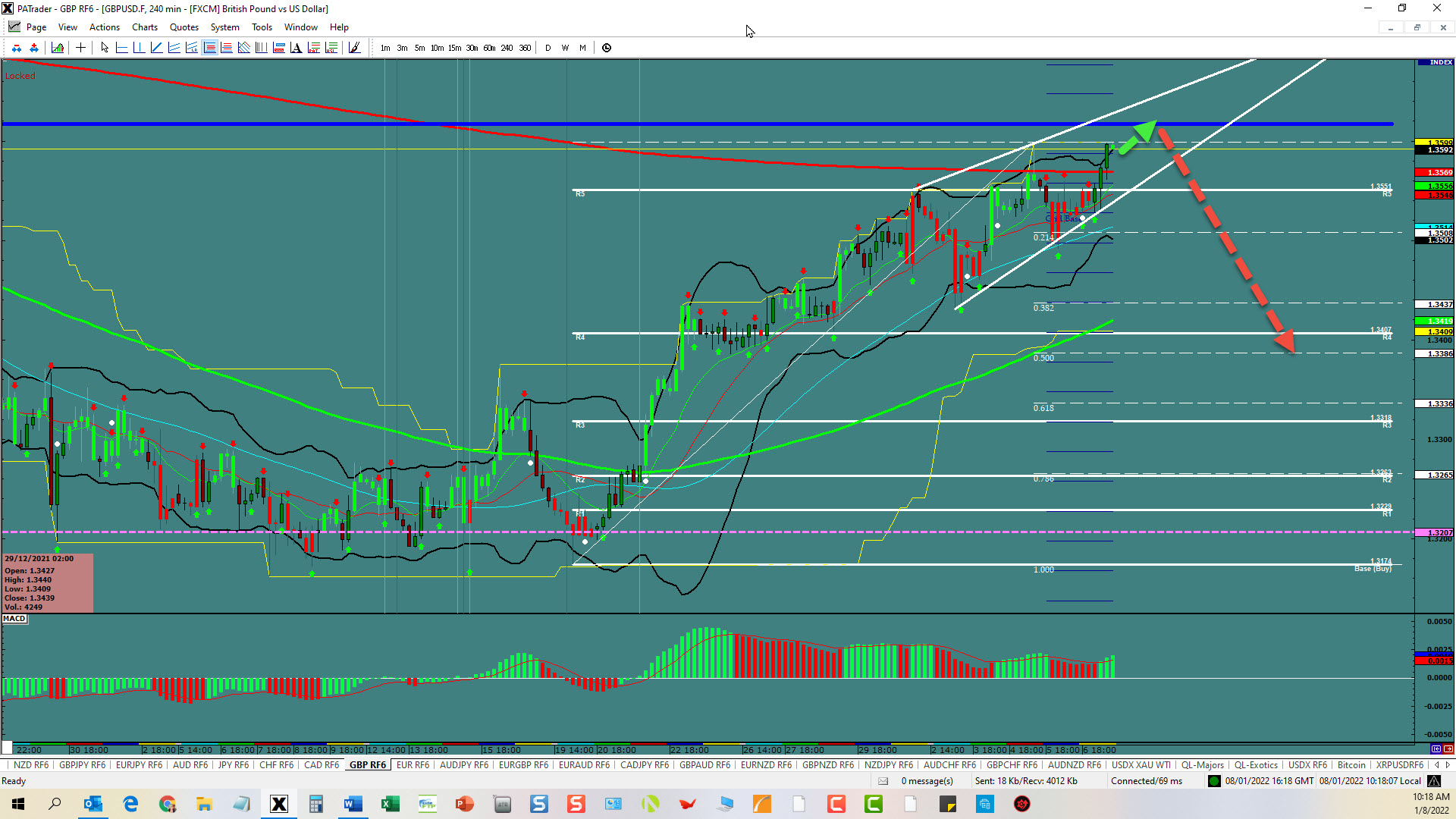Switch to the NZD RF6 tab

tap(31, 765)
